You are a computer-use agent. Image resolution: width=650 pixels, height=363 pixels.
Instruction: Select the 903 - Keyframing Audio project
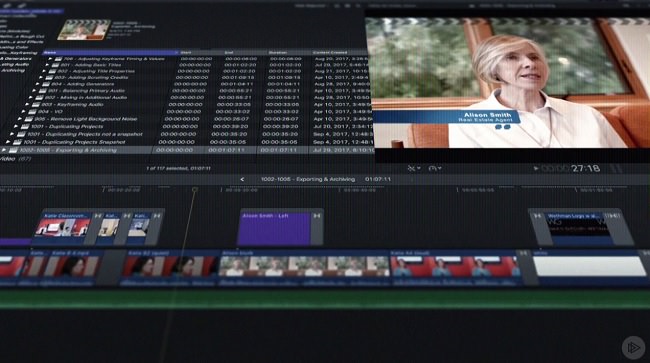click(72, 104)
